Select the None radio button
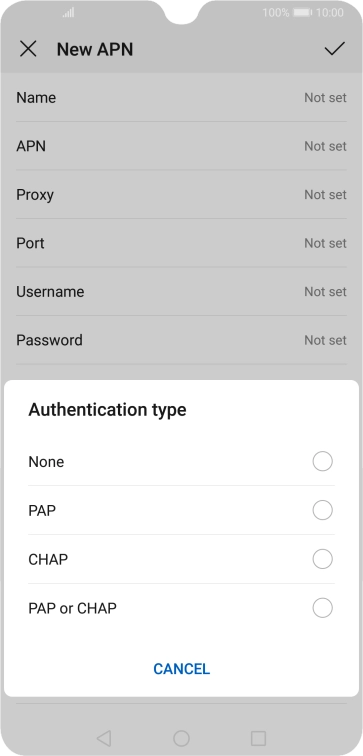Viewport: 363px width, 756px height. coord(323,461)
